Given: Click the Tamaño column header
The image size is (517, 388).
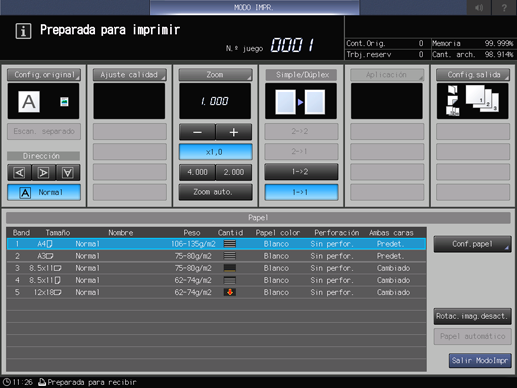Looking at the screenshot, I should [58, 233].
